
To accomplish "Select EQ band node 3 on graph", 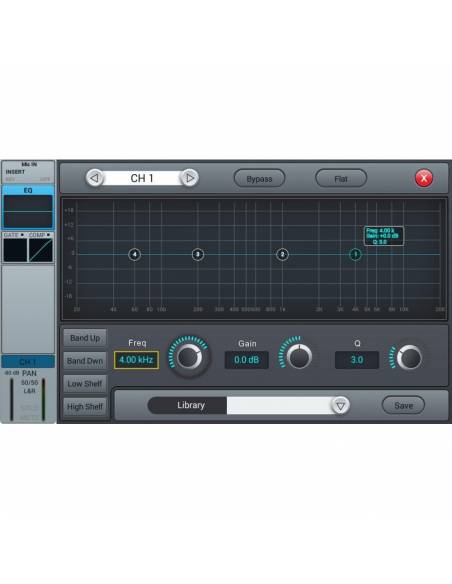I will pyautogui.click(x=198, y=255).
